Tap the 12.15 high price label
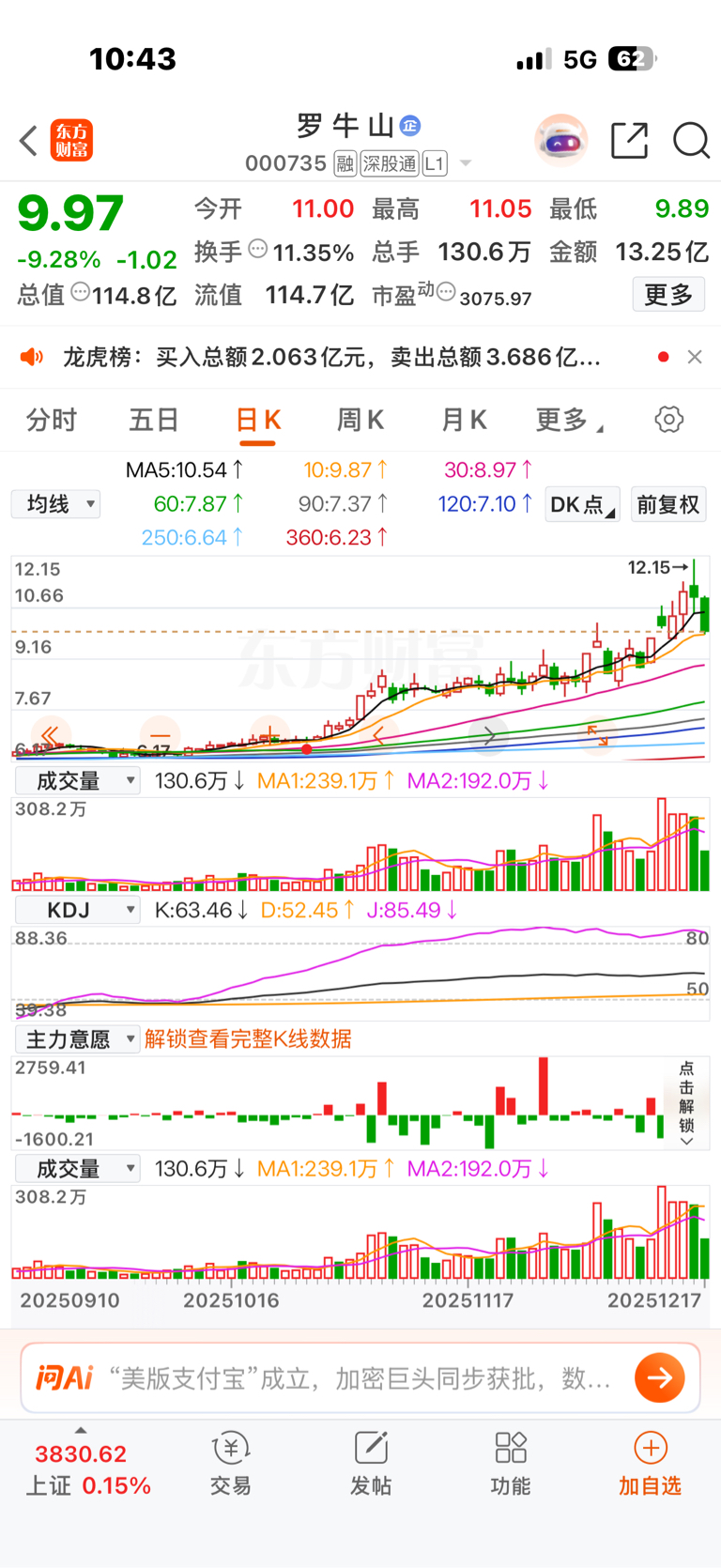721x1568 pixels. (657, 567)
